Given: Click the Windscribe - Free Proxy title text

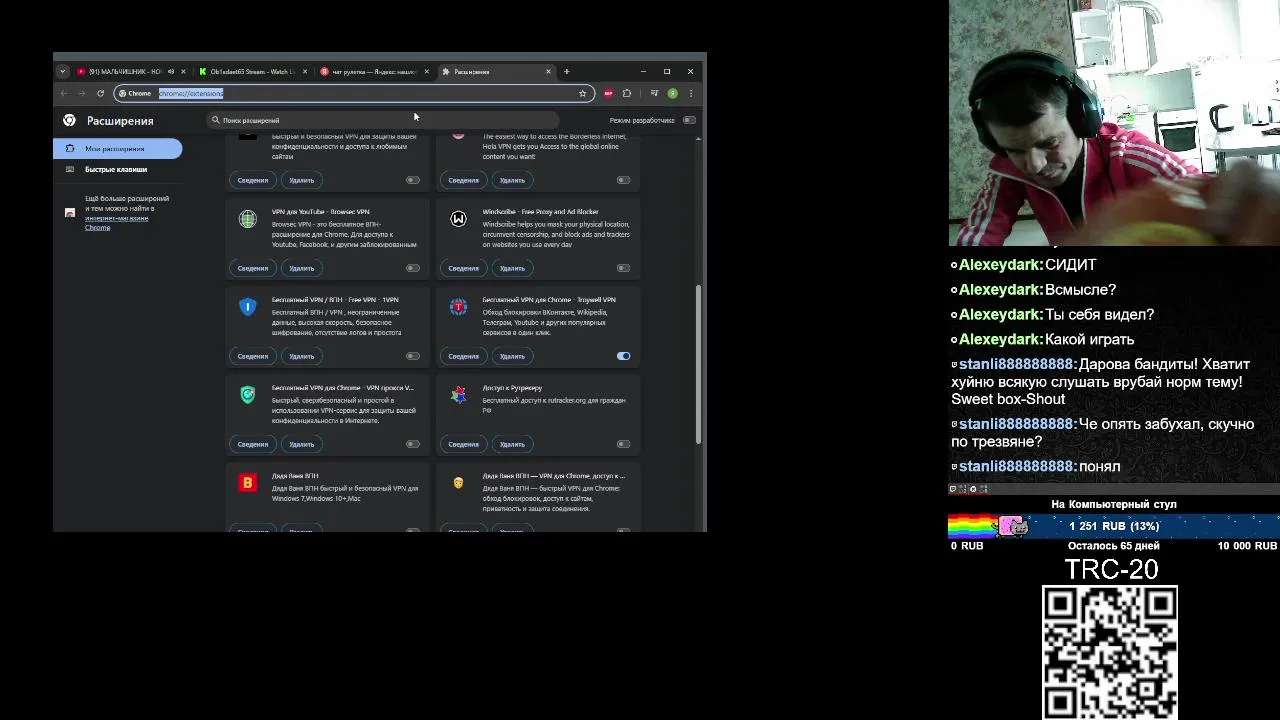Looking at the screenshot, I should click(540, 212).
